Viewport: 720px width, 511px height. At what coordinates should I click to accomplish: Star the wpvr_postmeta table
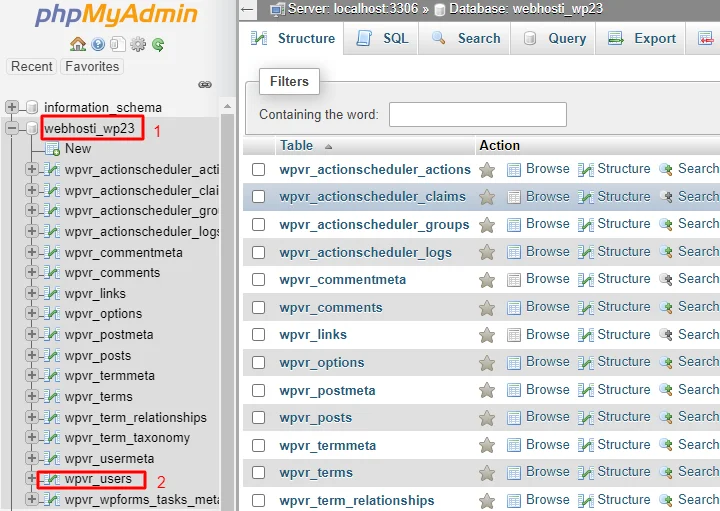pyautogui.click(x=487, y=391)
